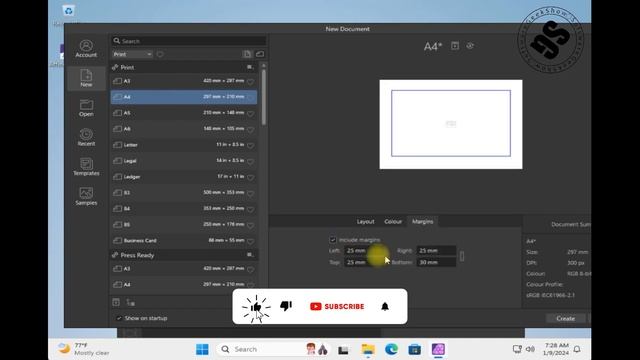Open Press Ready group options menu icon

(x=250, y=255)
